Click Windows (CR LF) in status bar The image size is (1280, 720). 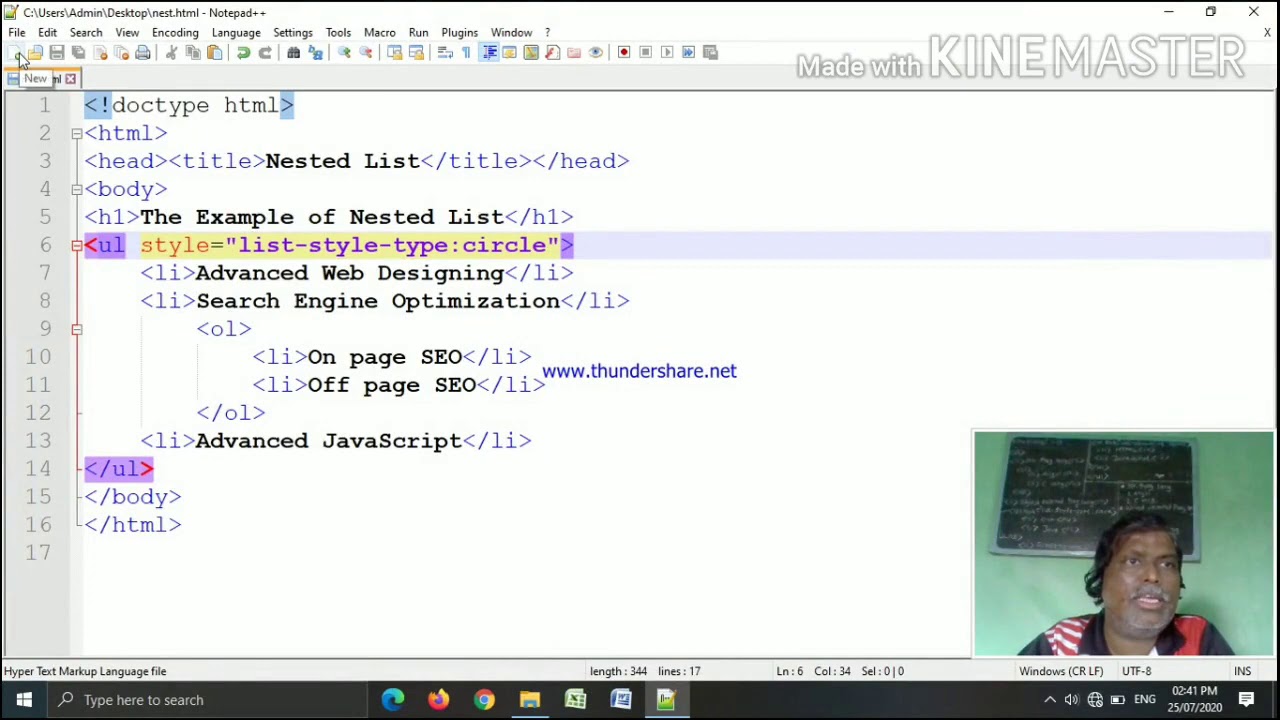point(1061,671)
